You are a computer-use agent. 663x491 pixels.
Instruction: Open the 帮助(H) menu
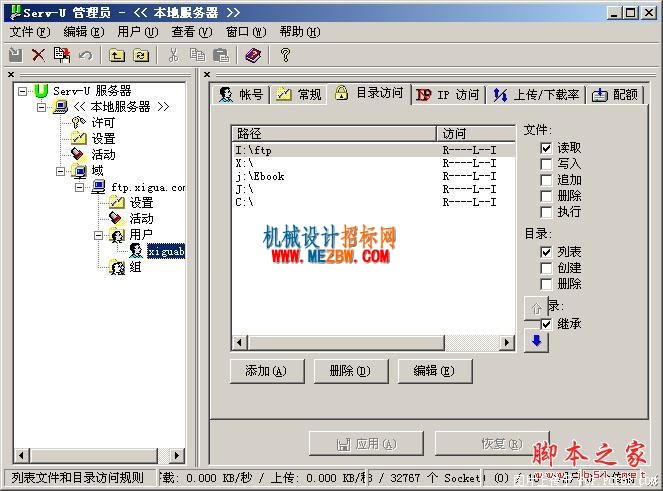pos(300,32)
